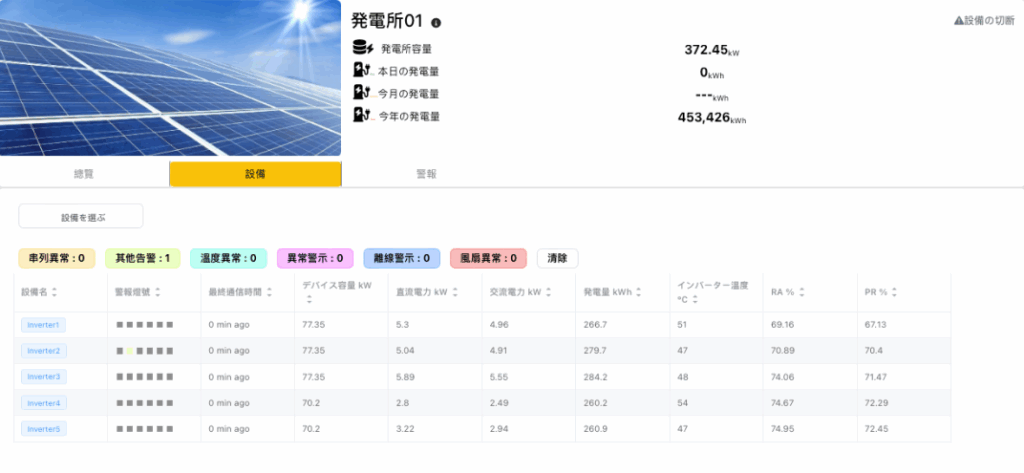Click Inverter1's alarm indicator lights
Image resolution: width=1024 pixels, height=473 pixels.
pos(145,325)
